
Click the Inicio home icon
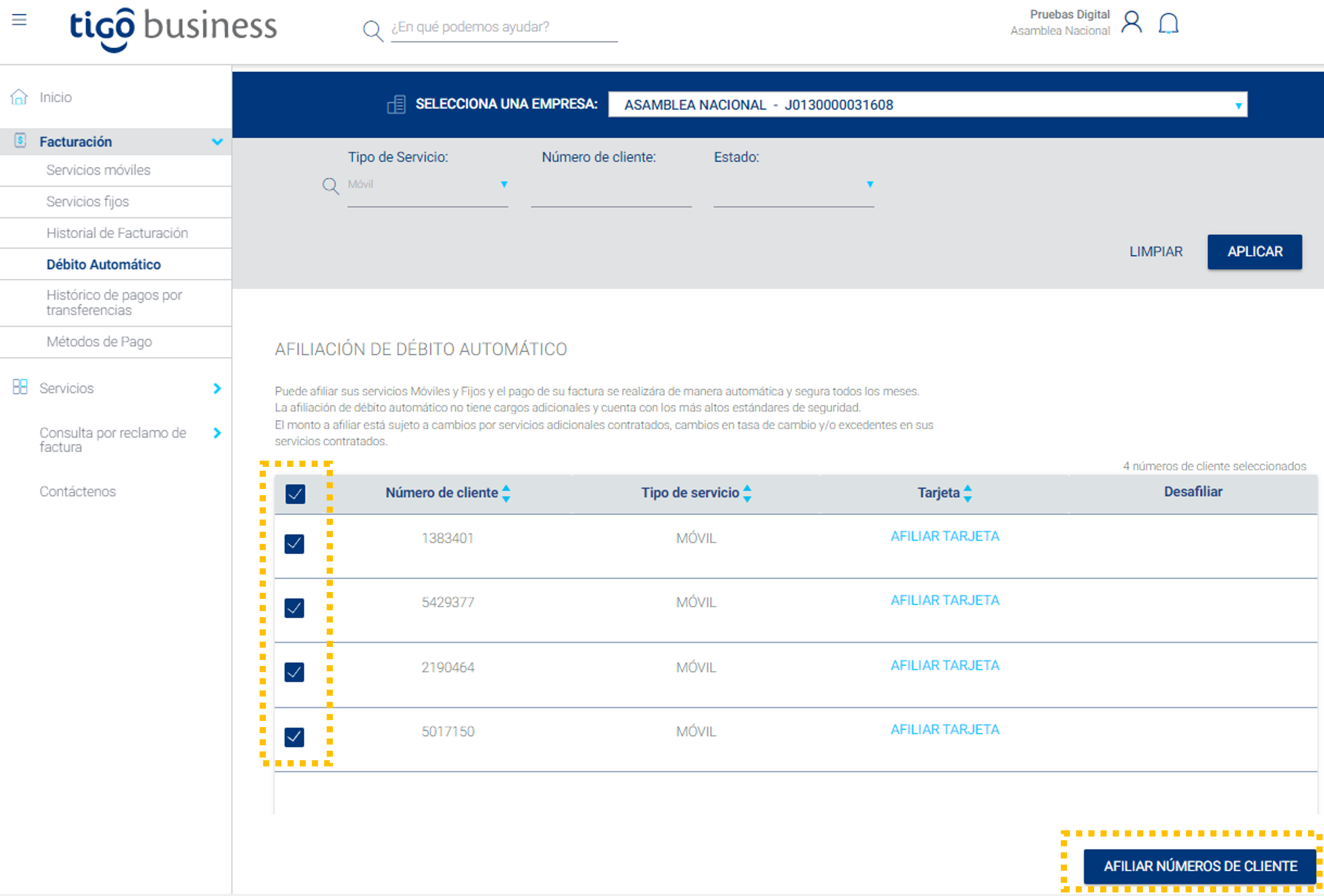coord(19,97)
